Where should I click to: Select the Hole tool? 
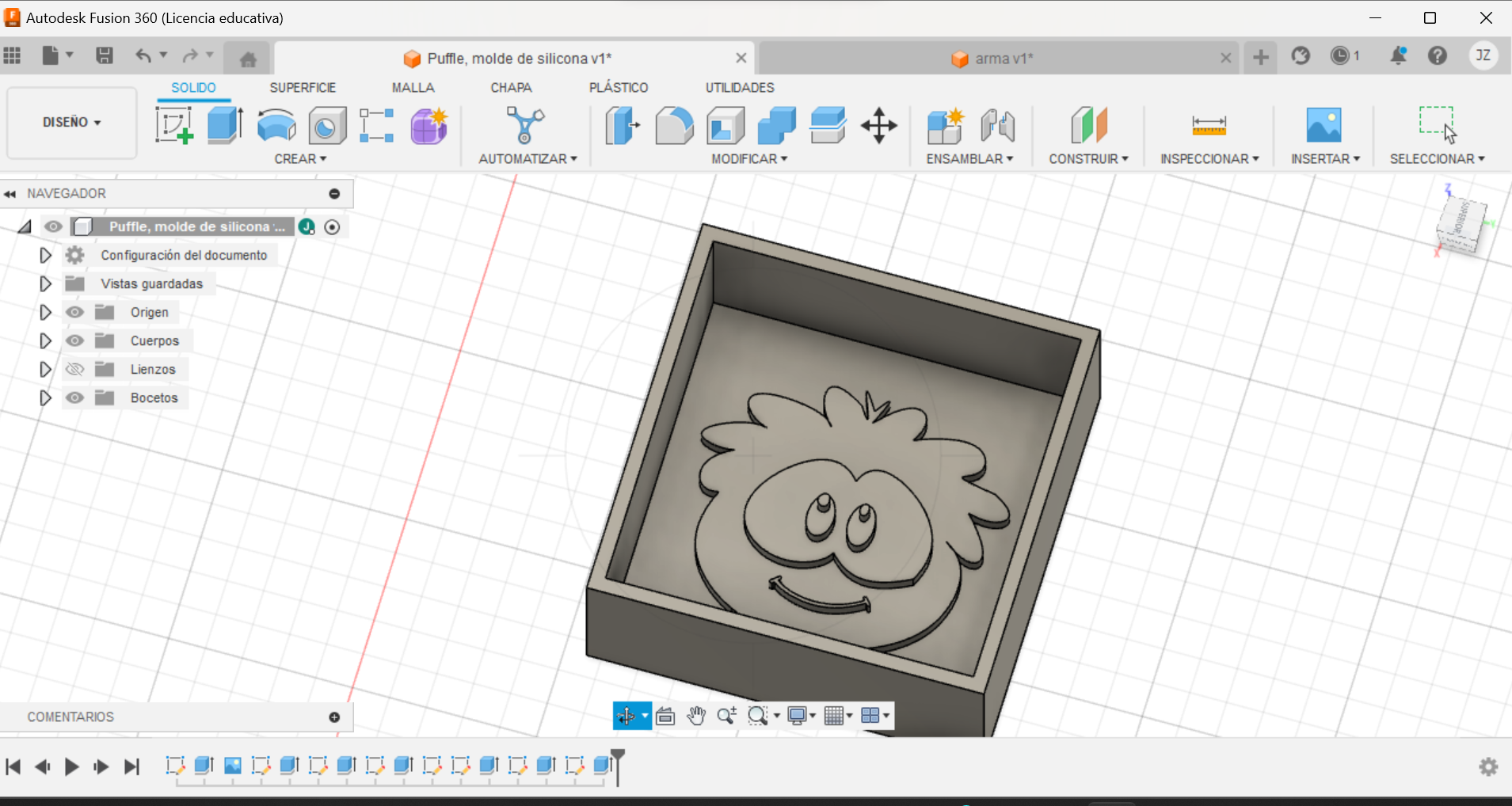click(x=327, y=125)
